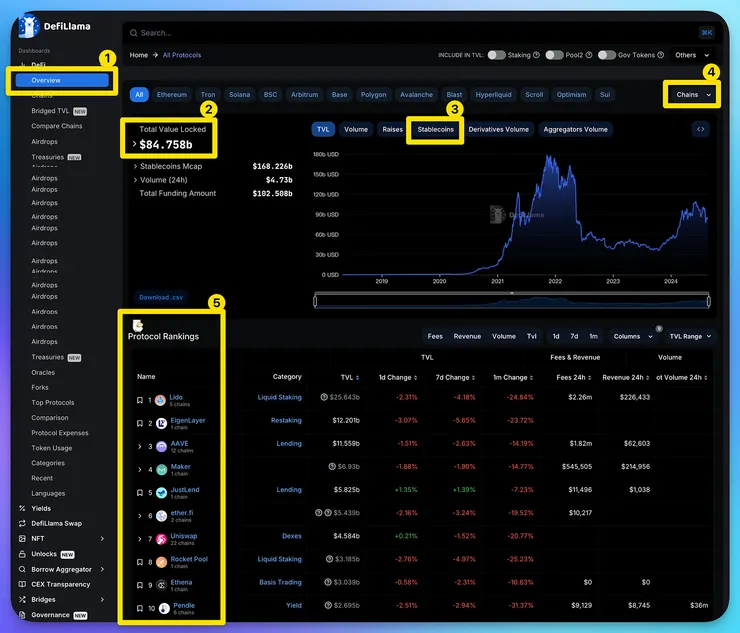
Task: Expand the Uniswap protocol row
Action: (x=140, y=539)
